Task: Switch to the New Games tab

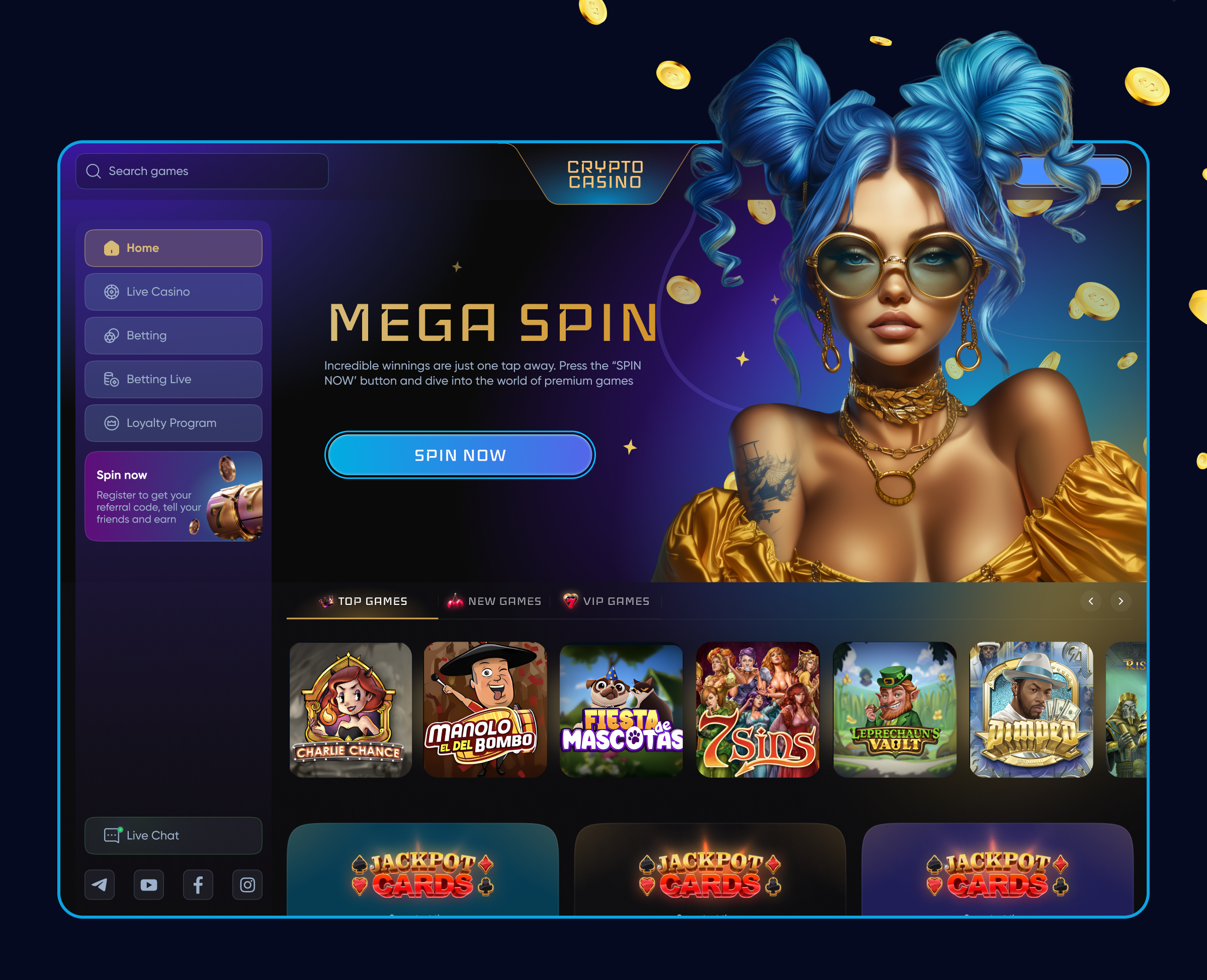Action: pos(494,601)
